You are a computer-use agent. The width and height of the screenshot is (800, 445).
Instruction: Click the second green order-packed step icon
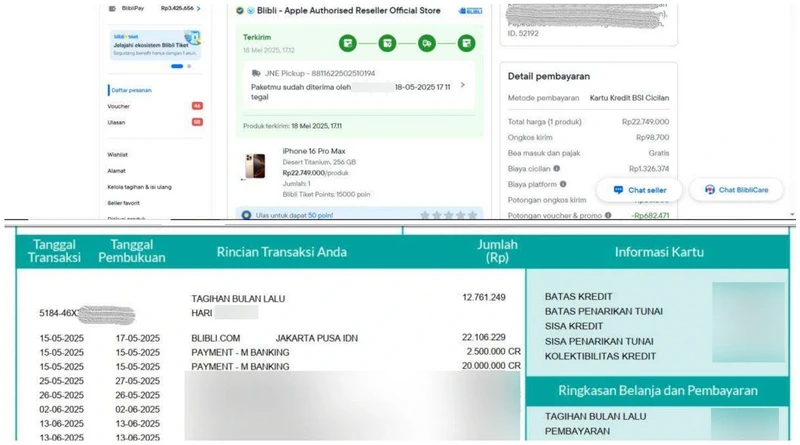(387, 43)
